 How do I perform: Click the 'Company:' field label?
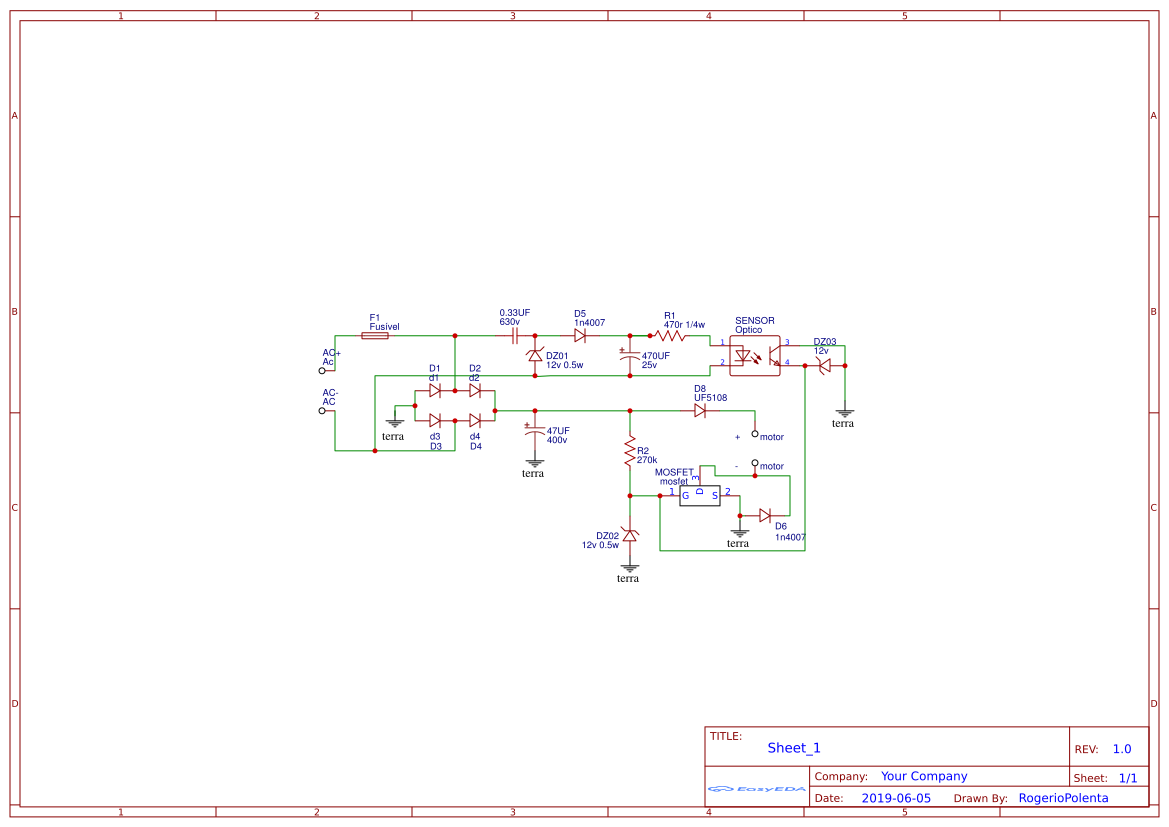click(841, 776)
